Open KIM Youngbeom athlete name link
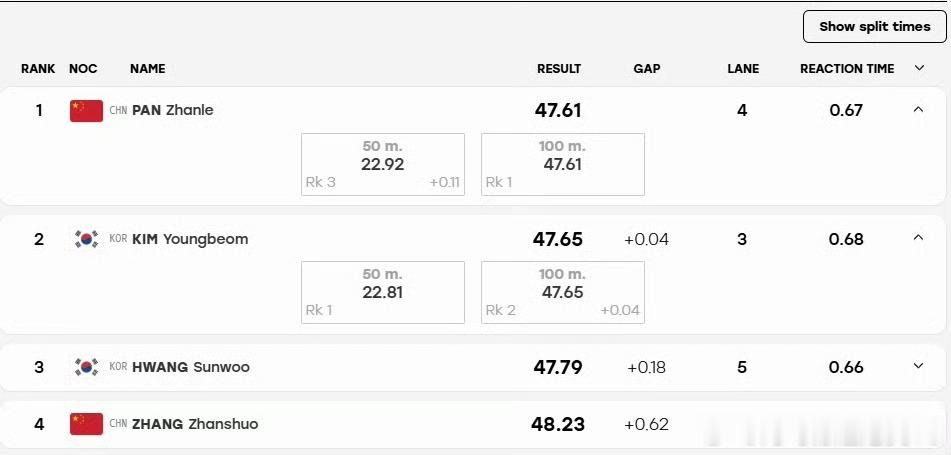 click(190, 239)
